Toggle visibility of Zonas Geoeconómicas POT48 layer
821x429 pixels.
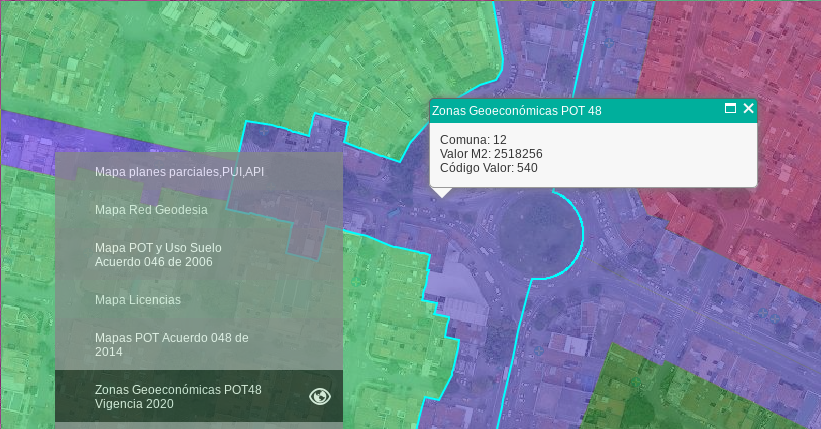pyautogui.click(x=319, y=397)
